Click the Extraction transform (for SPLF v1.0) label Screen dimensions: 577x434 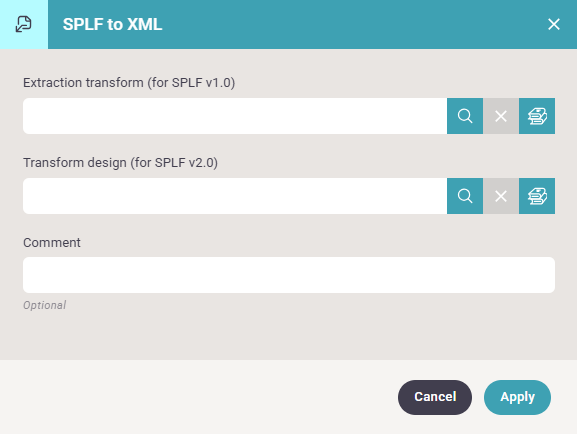[129, 82]
